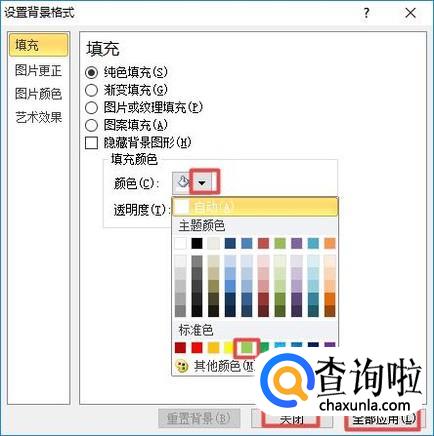The height and width of the screenshot is (436, 434).
Task: Select the automatic color option
Action: [x=255, y=207]
